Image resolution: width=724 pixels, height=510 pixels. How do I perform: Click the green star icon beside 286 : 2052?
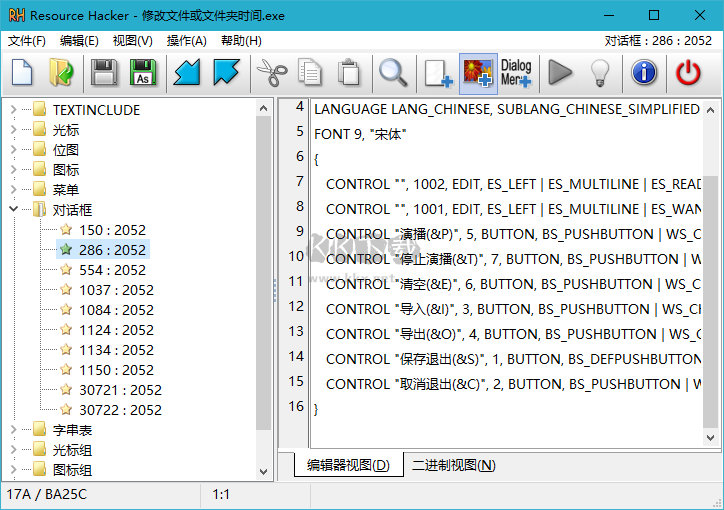66,249
